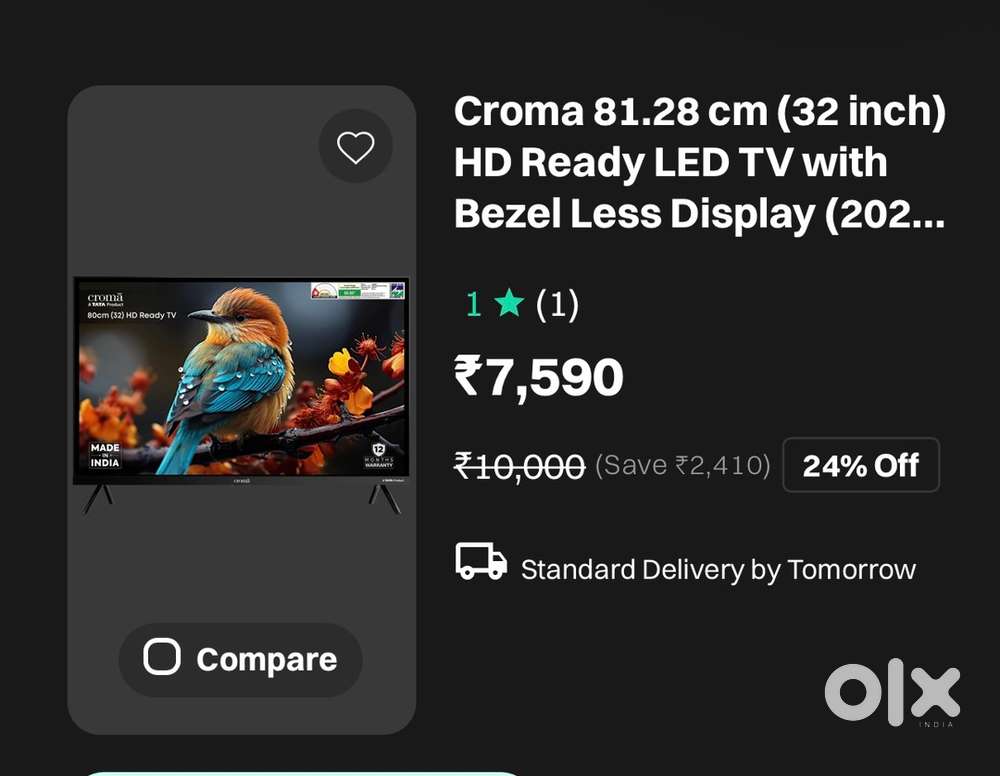Viewport: 1000px width, 776px height.
Task: Click the OLX India logo watermark
Action: [x=892, y=692]
